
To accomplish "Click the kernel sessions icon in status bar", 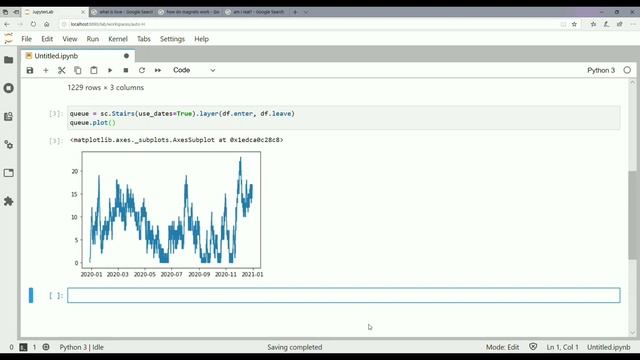I will (46, 347).
